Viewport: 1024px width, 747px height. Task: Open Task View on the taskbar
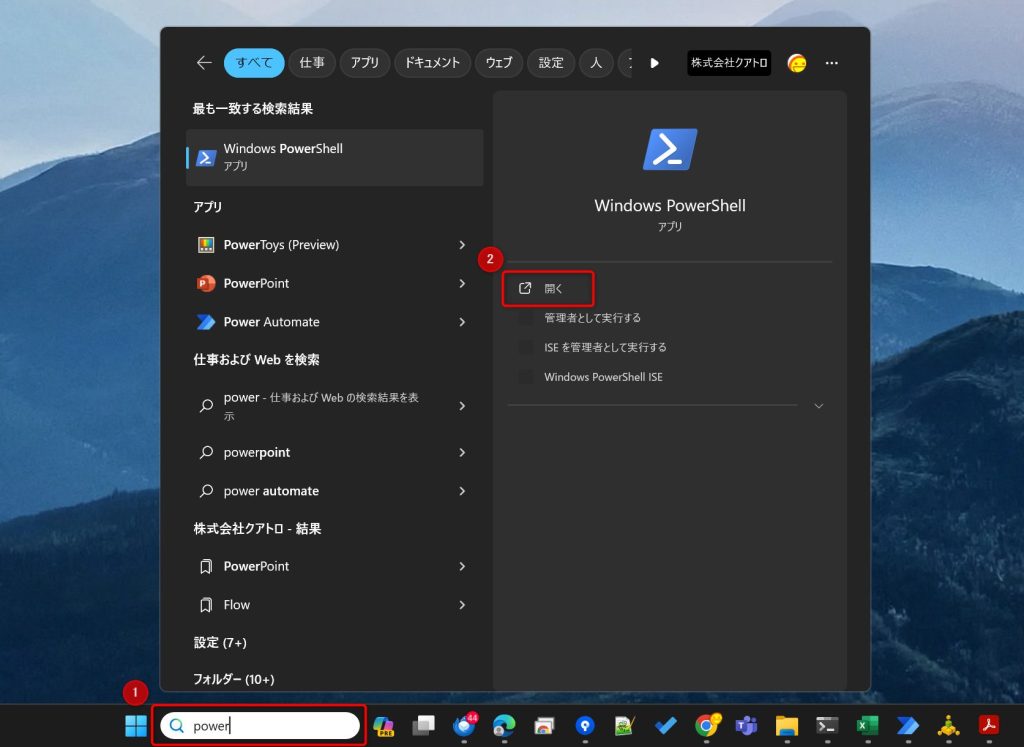coord(424,725)
